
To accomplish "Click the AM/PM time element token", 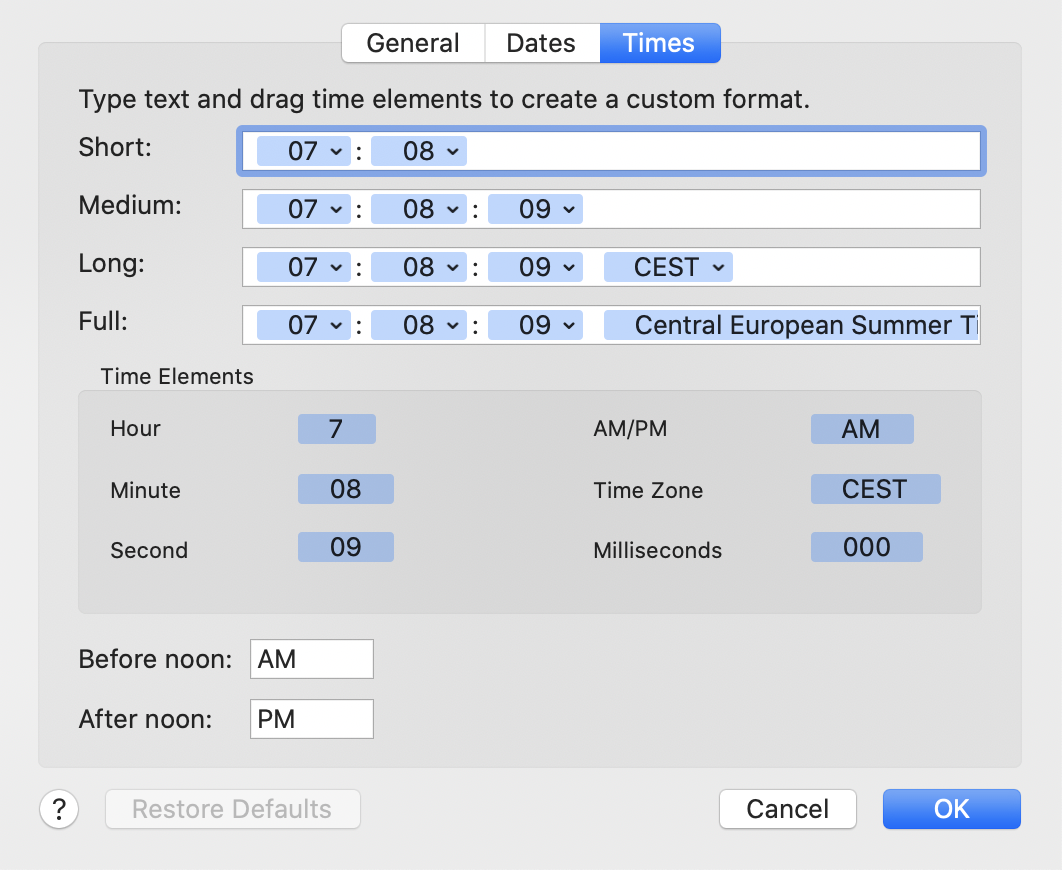I will tap(861, 429).
